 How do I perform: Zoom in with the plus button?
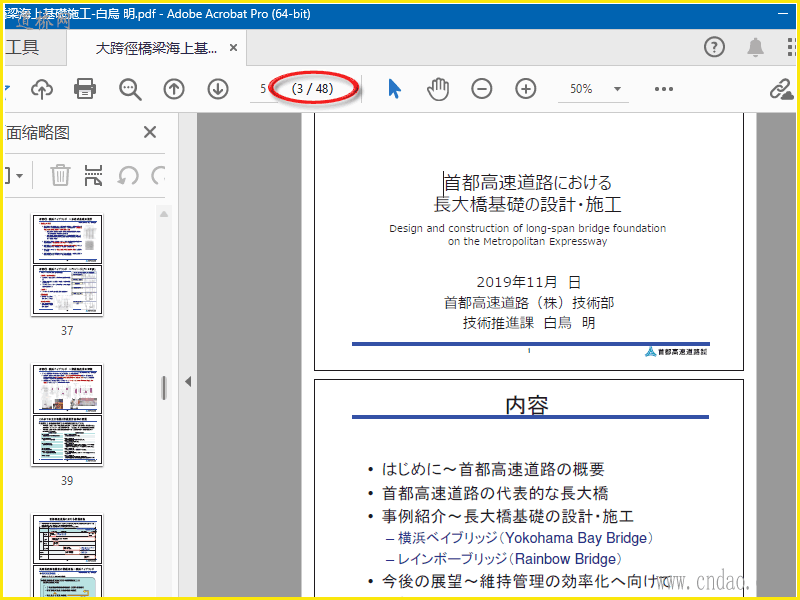(526, 89)
